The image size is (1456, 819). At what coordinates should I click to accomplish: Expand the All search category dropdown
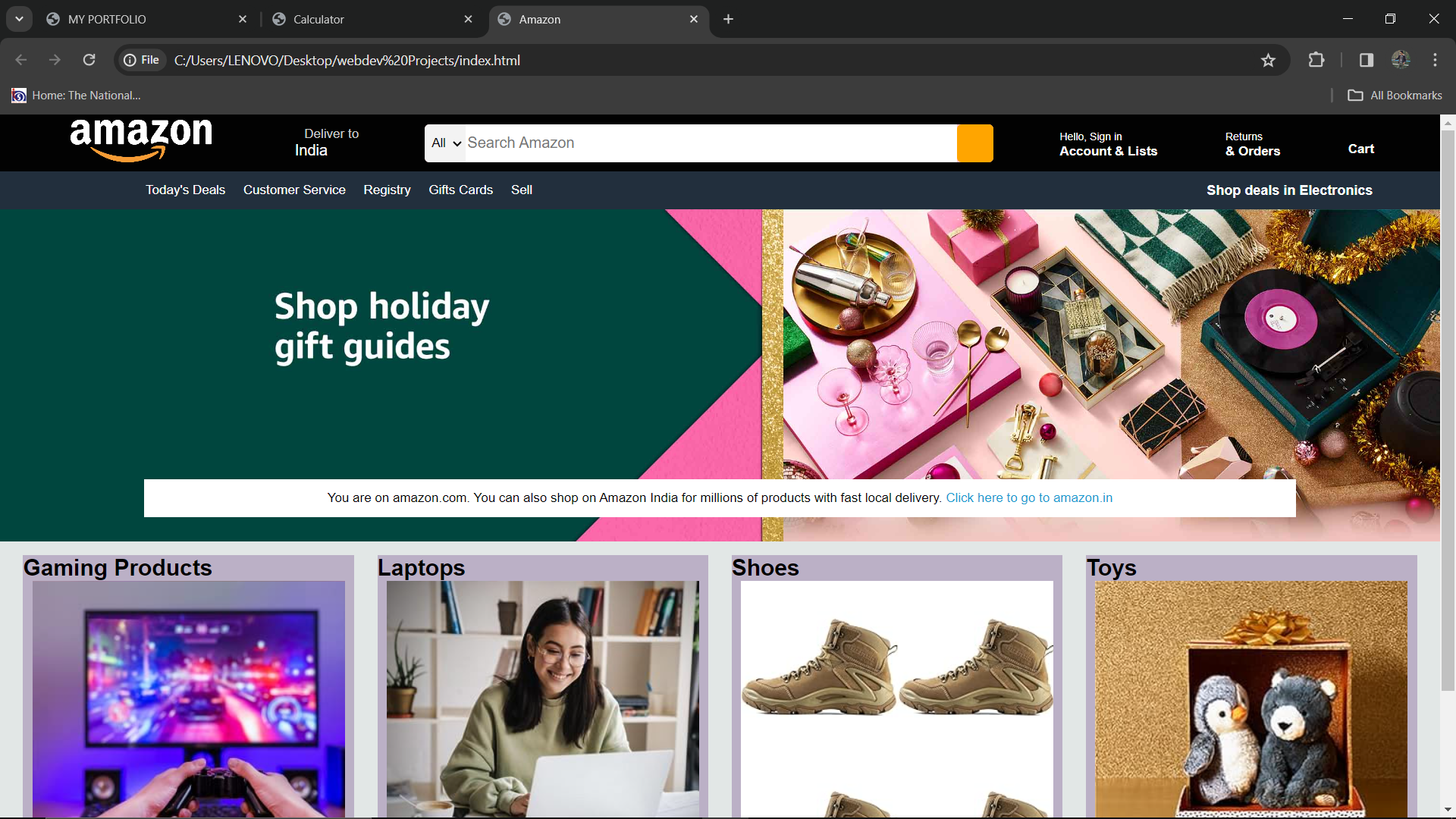pyautogui.click(x=446, y=143)
